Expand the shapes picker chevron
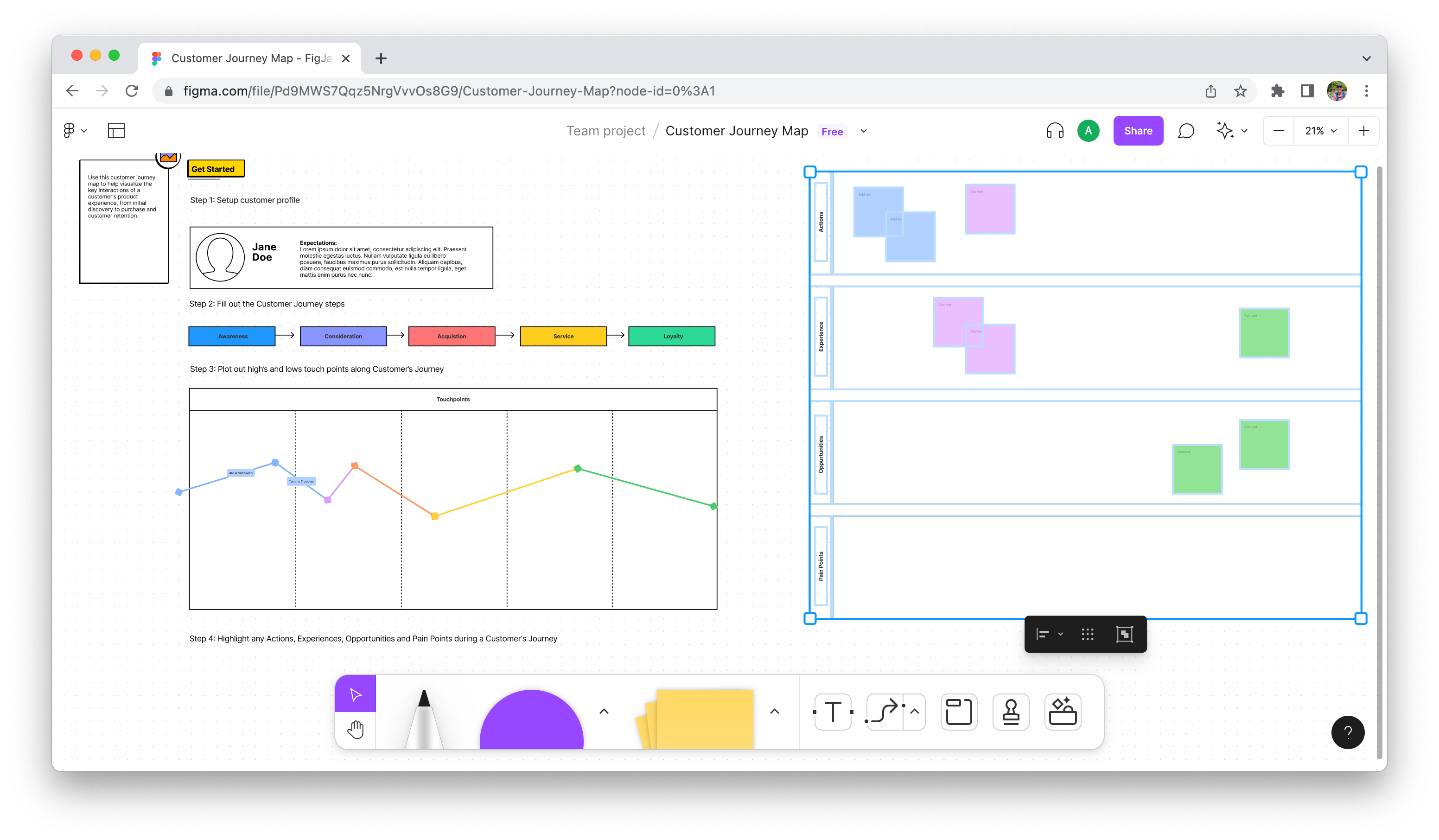The image size is (1439, 840). click(x=604, y=712)
